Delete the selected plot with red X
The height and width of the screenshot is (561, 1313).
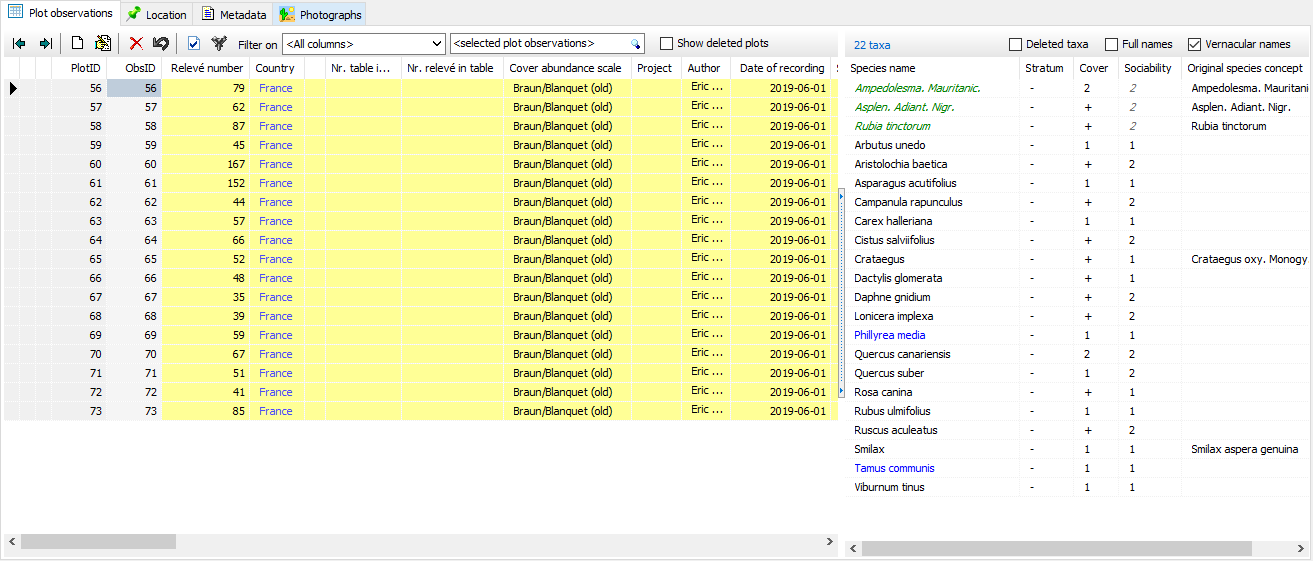136,44
